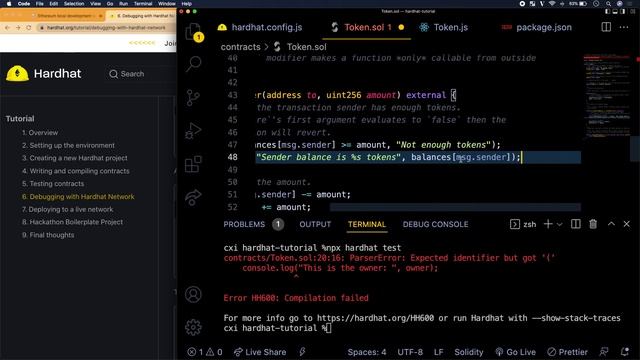Image resolution: width=640 pixels, height=360 pixels.
Task: Open the Selection menu in menu bar
Action: point(74,4)
